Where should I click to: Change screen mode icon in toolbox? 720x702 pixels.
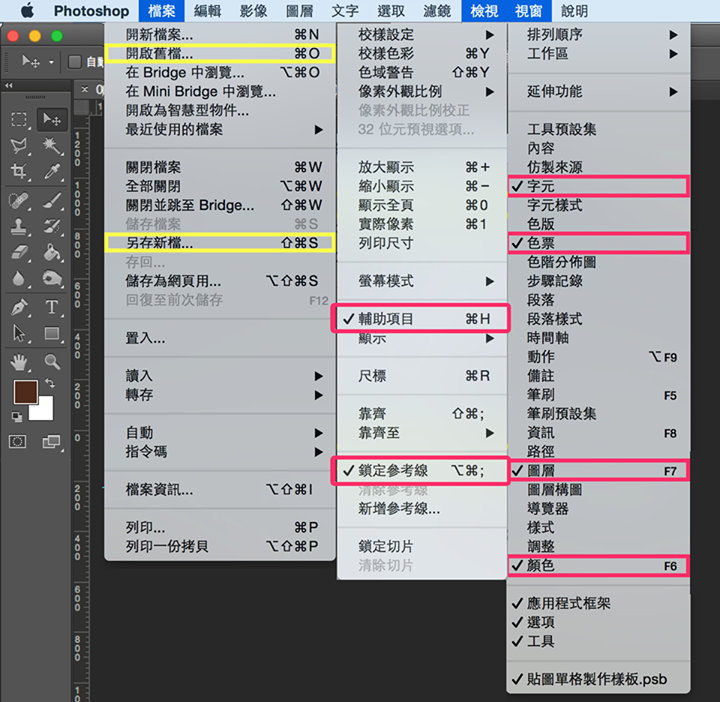click(x=51, y=442)
